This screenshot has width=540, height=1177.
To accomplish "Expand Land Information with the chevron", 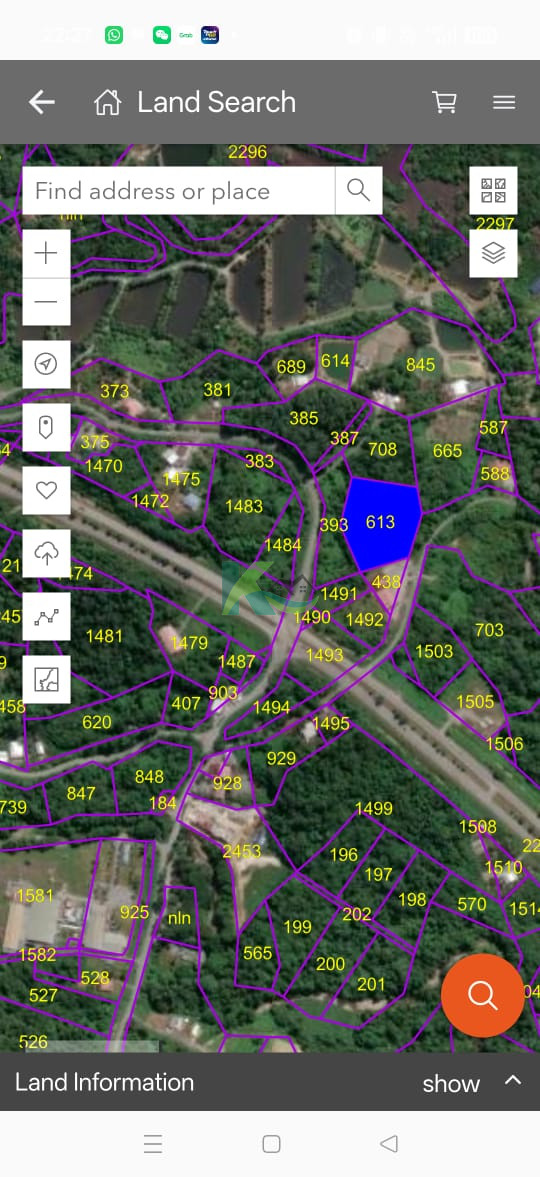I will click(x=512, y=1080).
